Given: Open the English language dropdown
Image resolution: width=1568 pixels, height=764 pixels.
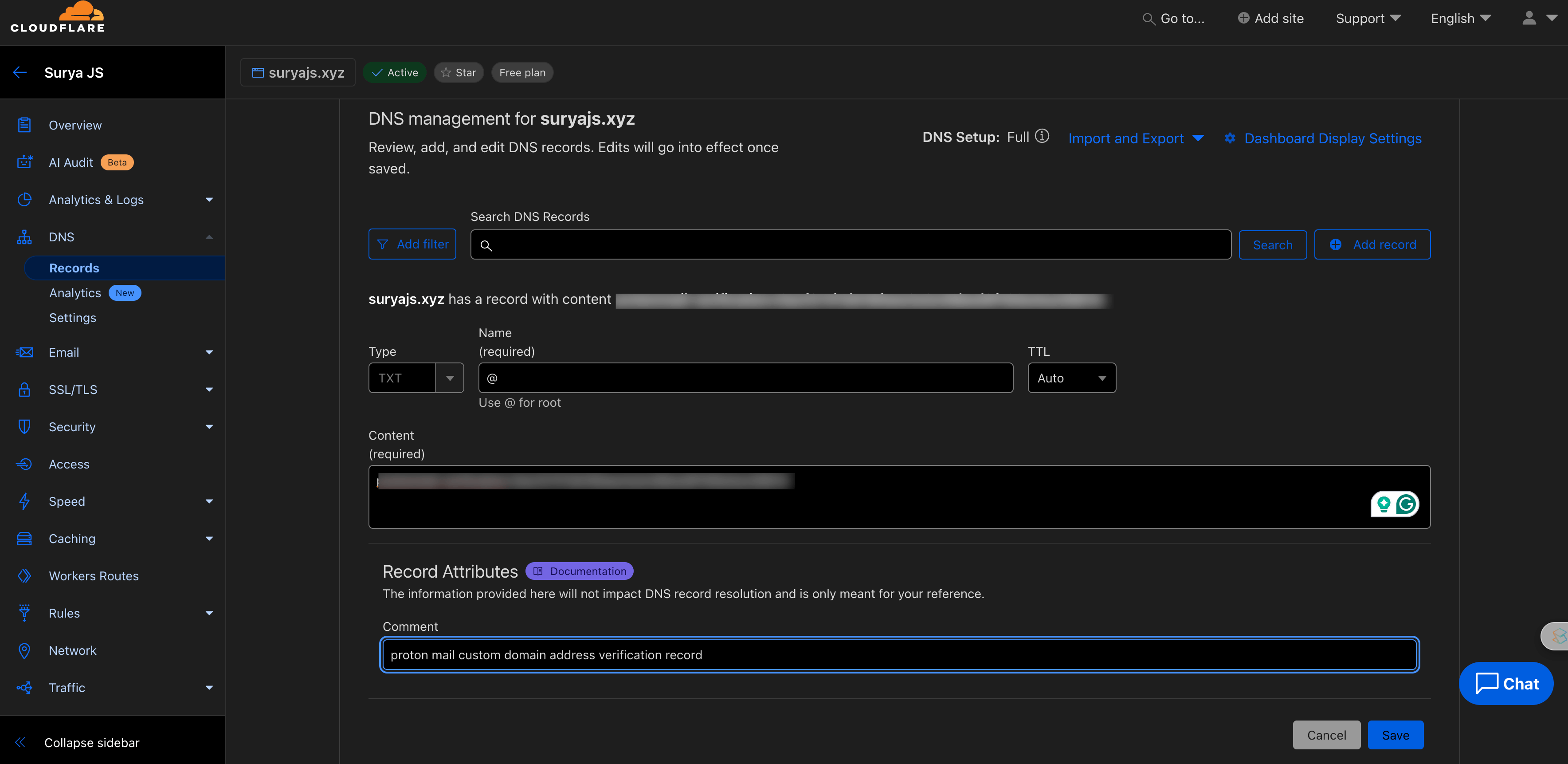Looking at the screenshot, I should [1461, 18].
